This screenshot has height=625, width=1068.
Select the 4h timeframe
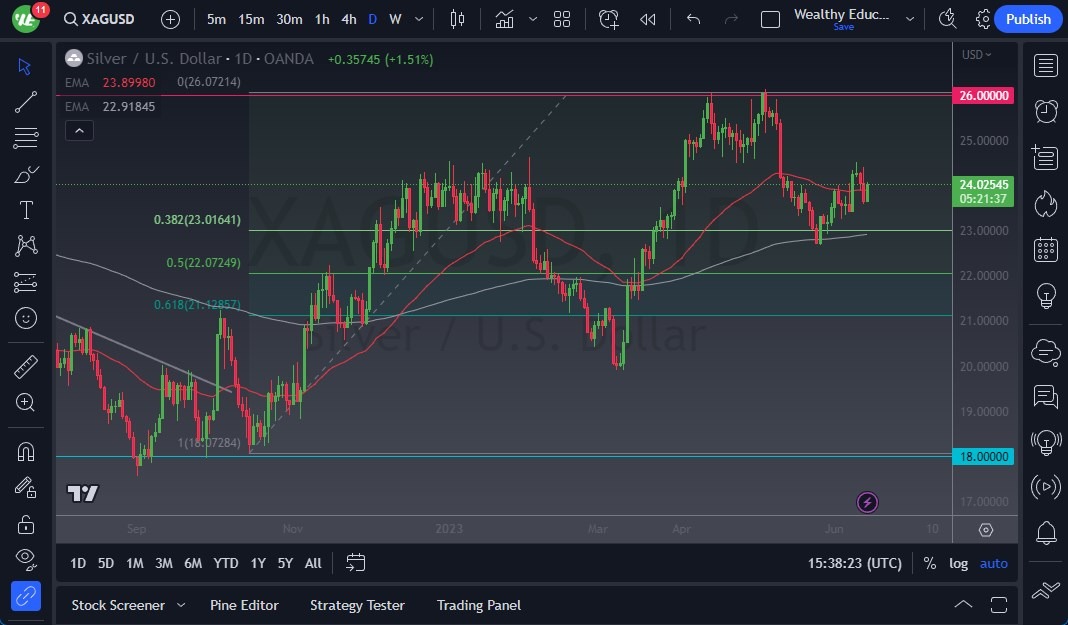point(348,19)
